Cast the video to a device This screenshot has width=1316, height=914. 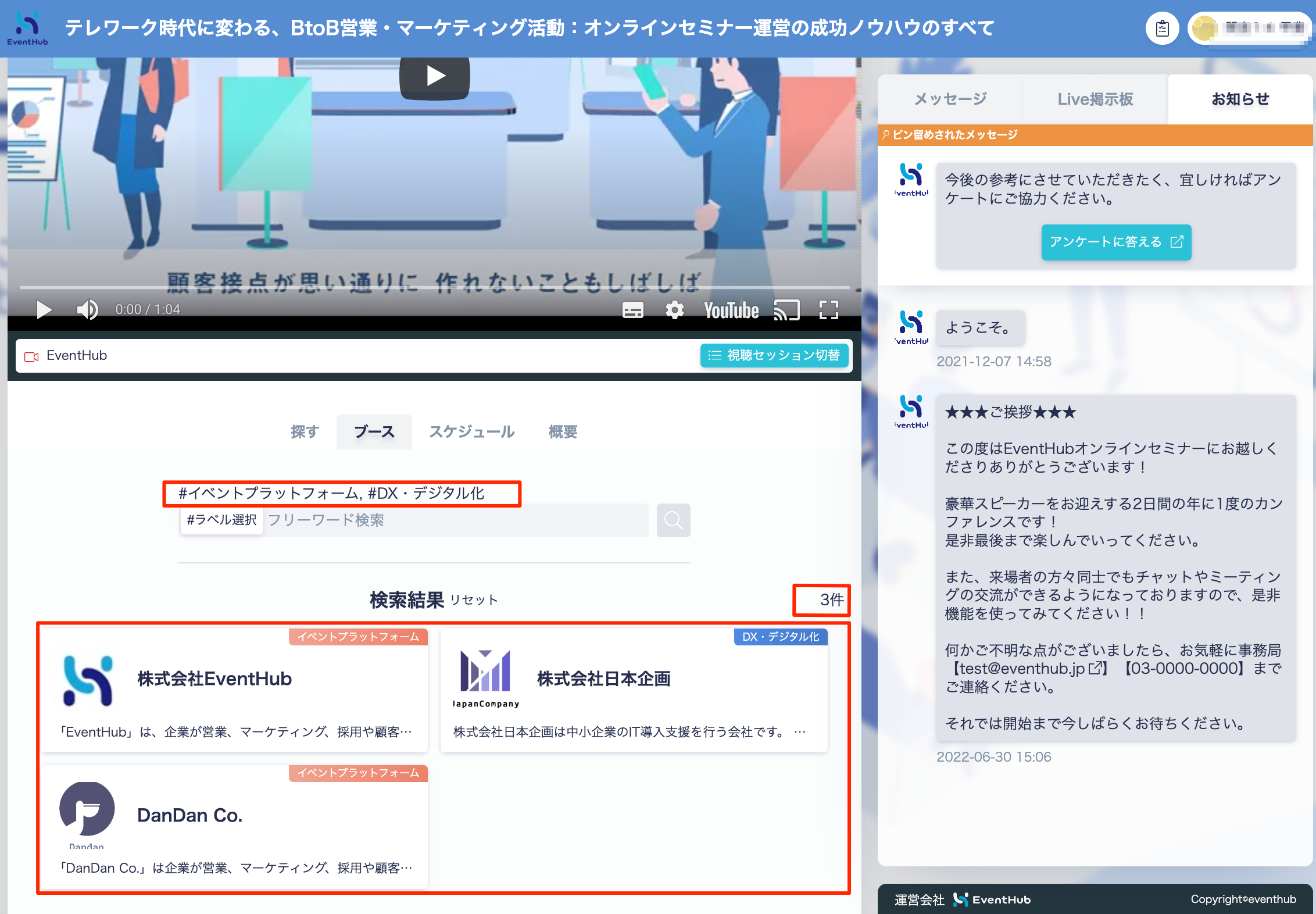pos(787,310)
